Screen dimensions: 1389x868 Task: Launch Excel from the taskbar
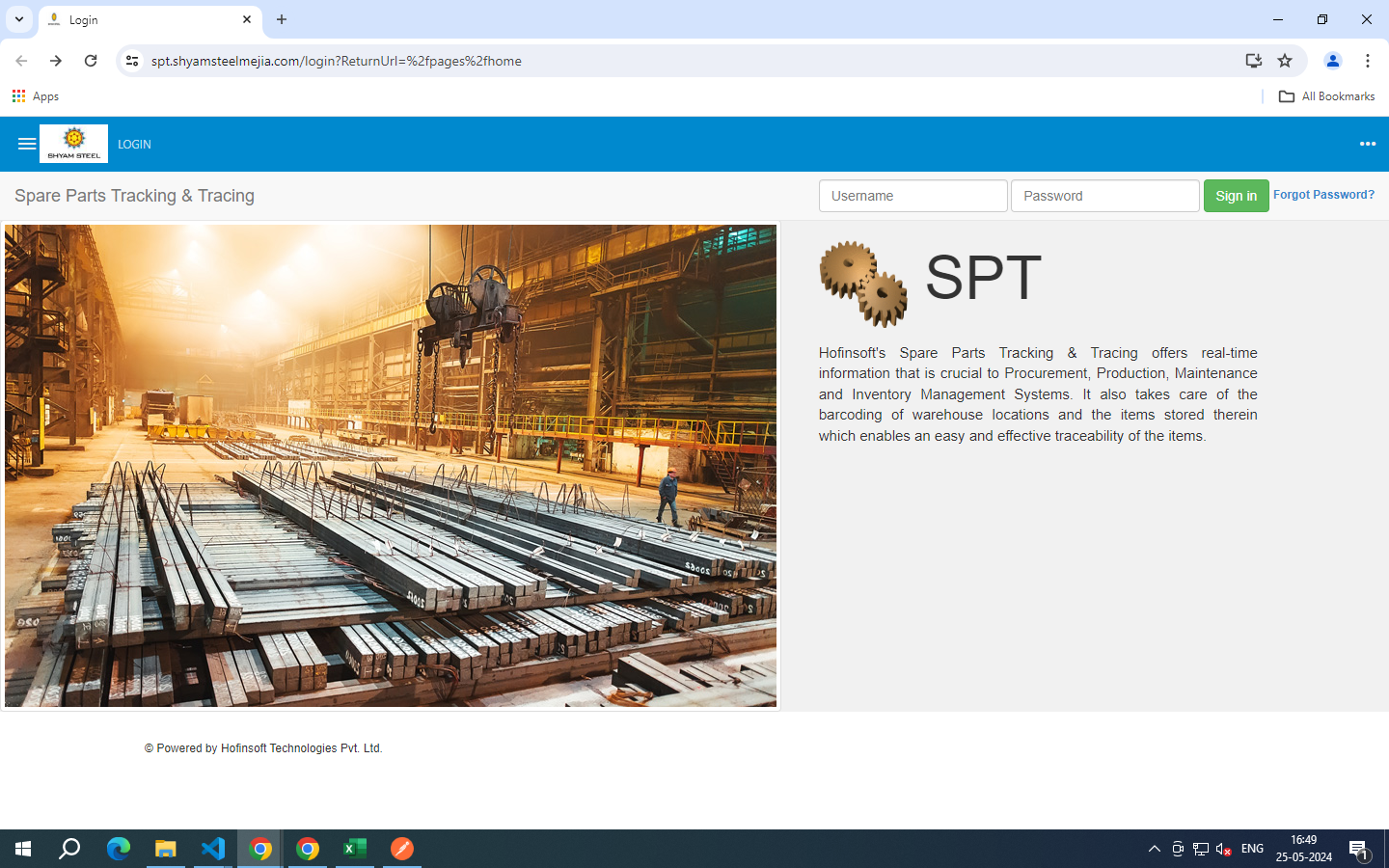pos(354,849)
